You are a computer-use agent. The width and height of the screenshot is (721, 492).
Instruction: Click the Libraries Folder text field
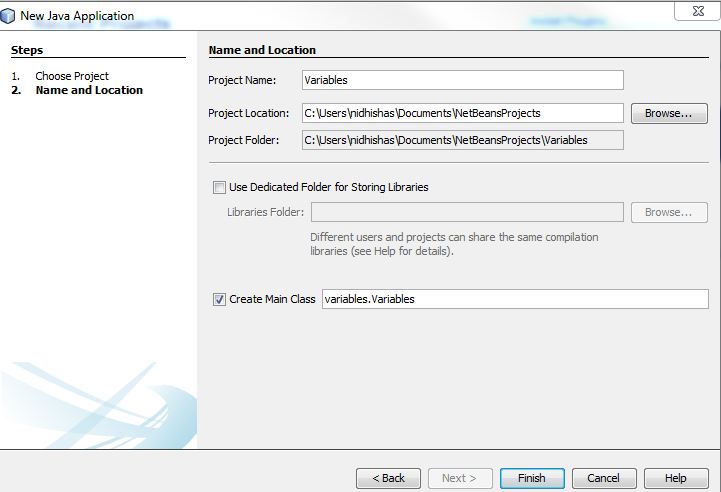(467, 212)
